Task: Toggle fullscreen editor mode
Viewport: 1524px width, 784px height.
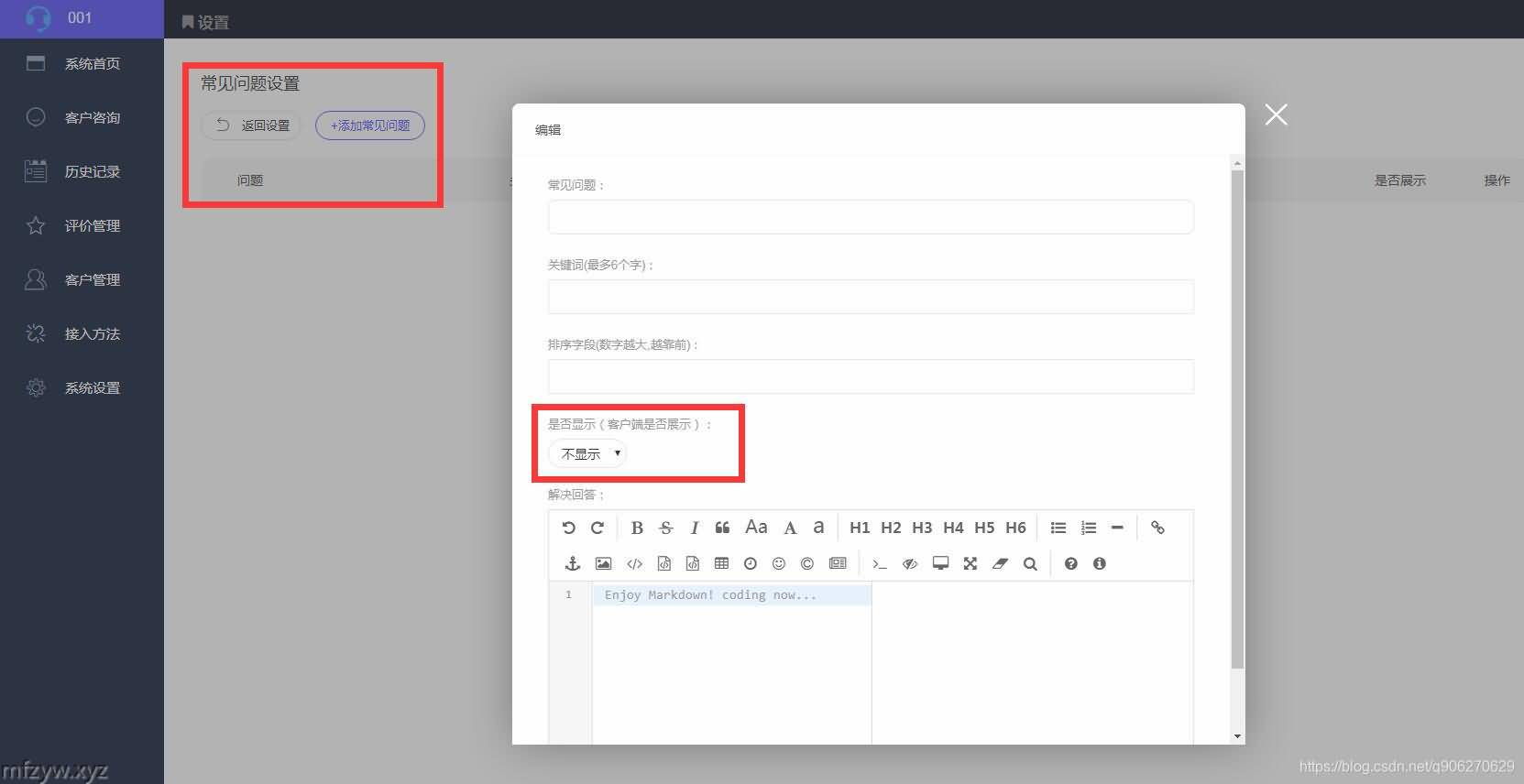Action: coord(970,563)
